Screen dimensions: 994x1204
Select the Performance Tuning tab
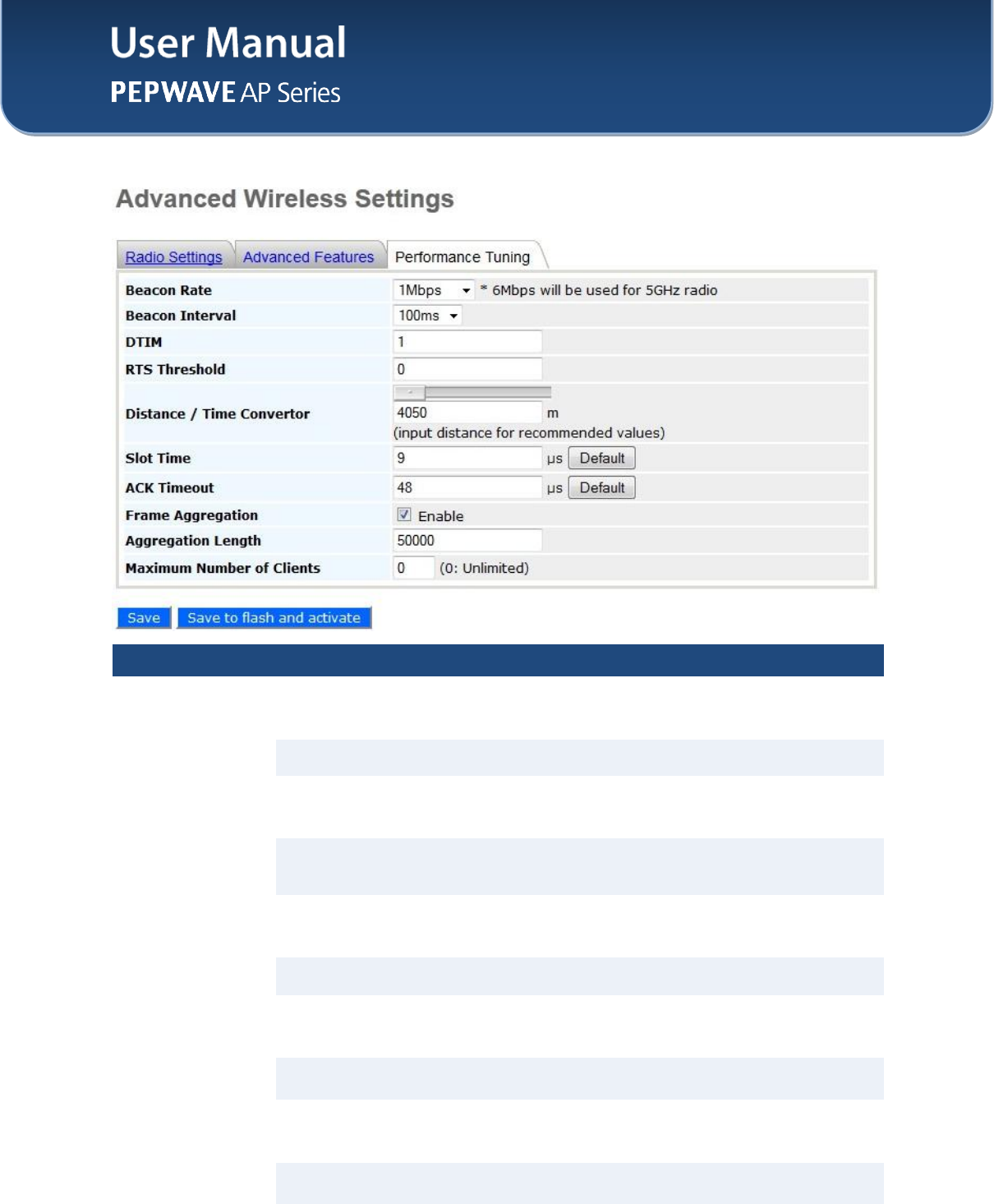point(462,257)
